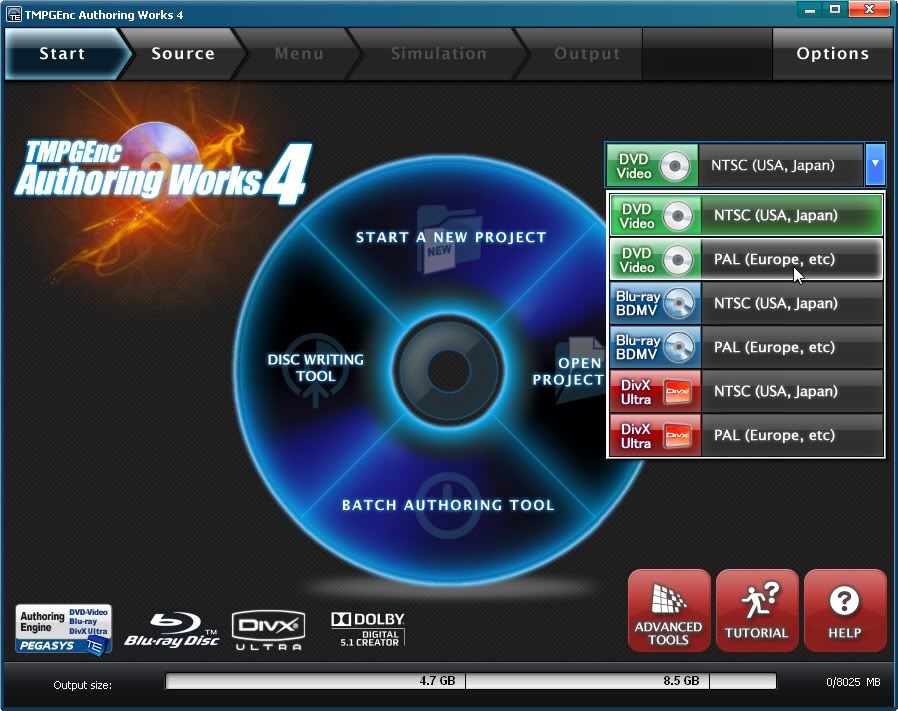This screenshot has height=711, width=898.
Task: Click the output size capacity bar
Action: tap(470, 681)
